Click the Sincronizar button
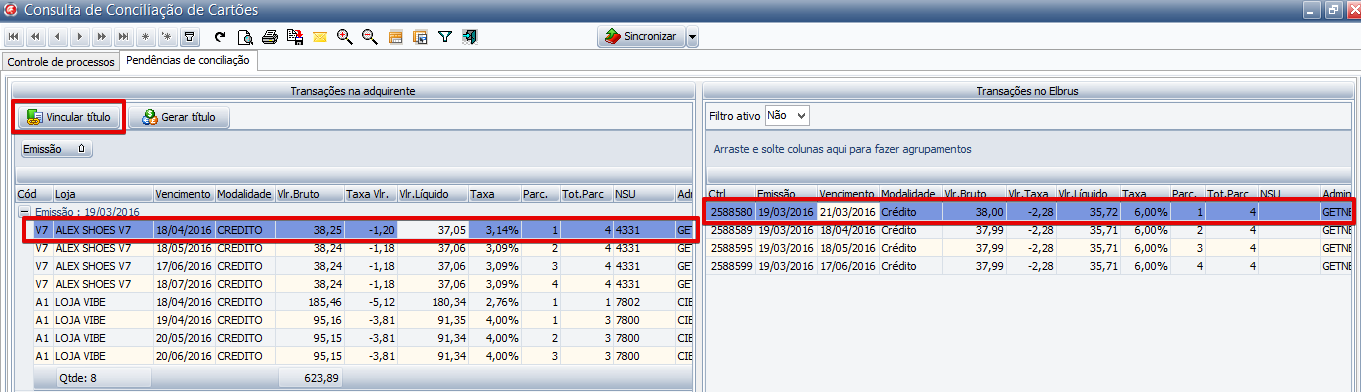 [640, 37]
